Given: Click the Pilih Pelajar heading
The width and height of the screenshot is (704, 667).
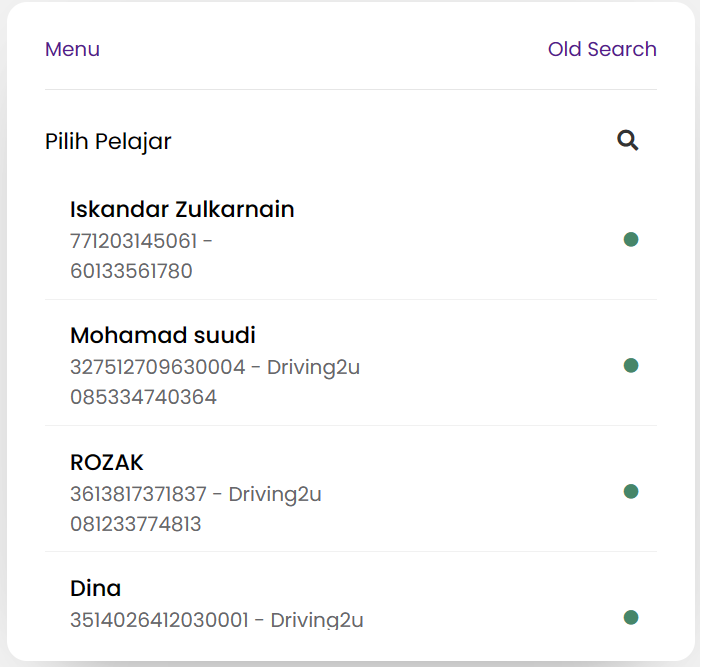Looking at the screenshot, I should click(x=108, y=141).
